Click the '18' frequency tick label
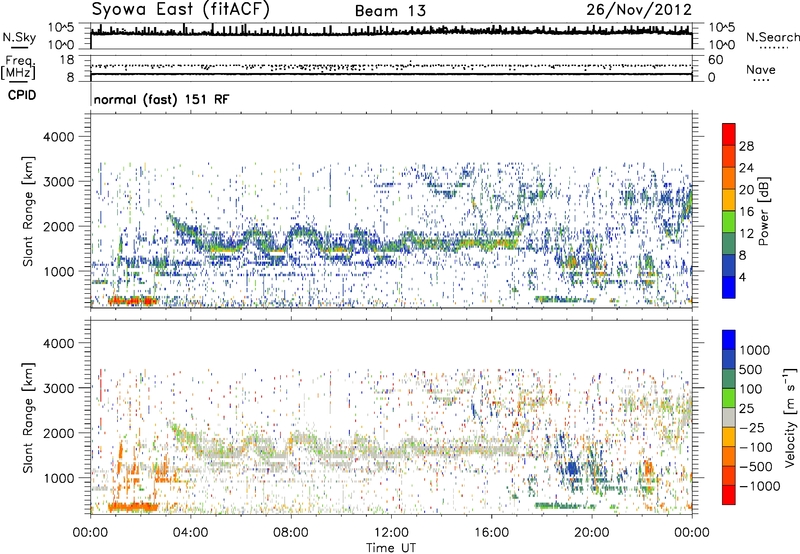The image size is (800, 554). point(67,60)
